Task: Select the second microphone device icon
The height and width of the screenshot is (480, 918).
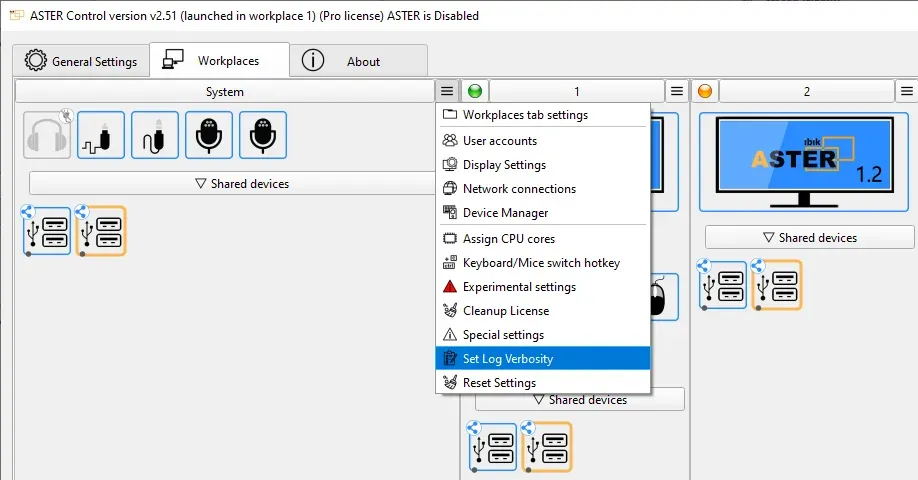Action: pos(263,135)
